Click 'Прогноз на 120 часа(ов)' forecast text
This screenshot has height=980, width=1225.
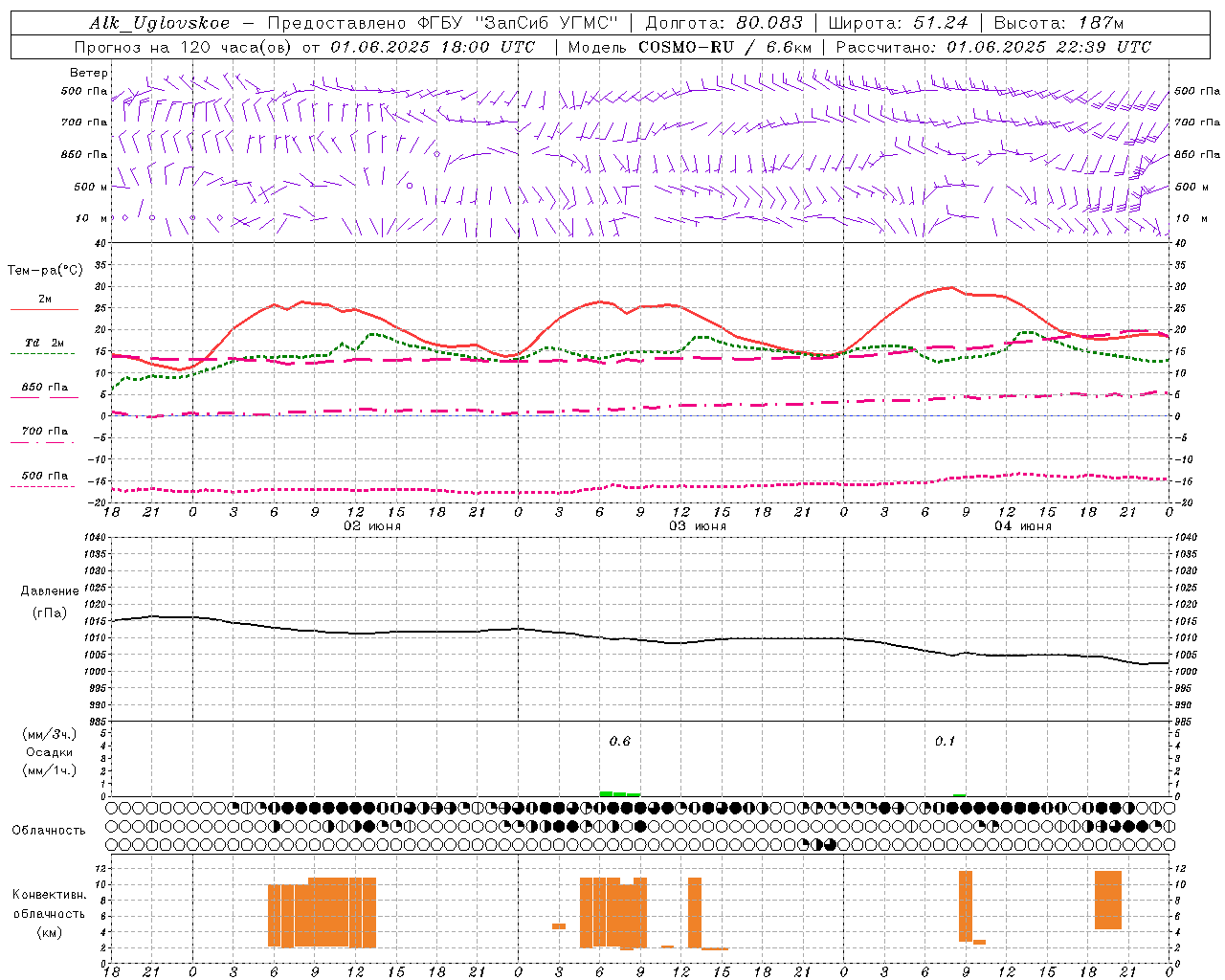pos(183,47)
